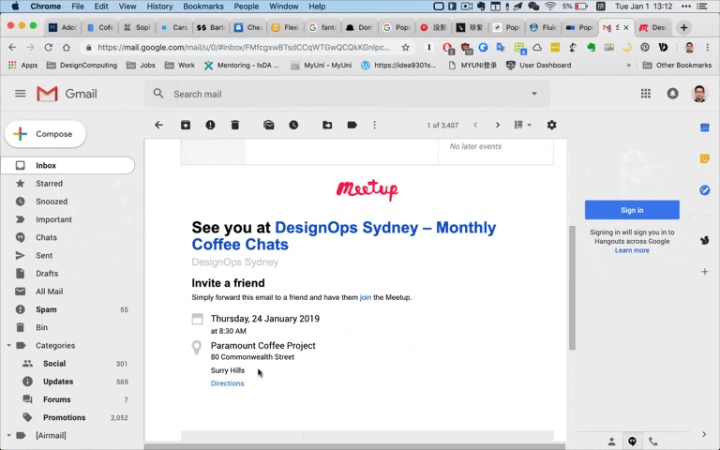Go to the older email chevron
The height and width of the screenshot is (450, 720).
[498, 125]
